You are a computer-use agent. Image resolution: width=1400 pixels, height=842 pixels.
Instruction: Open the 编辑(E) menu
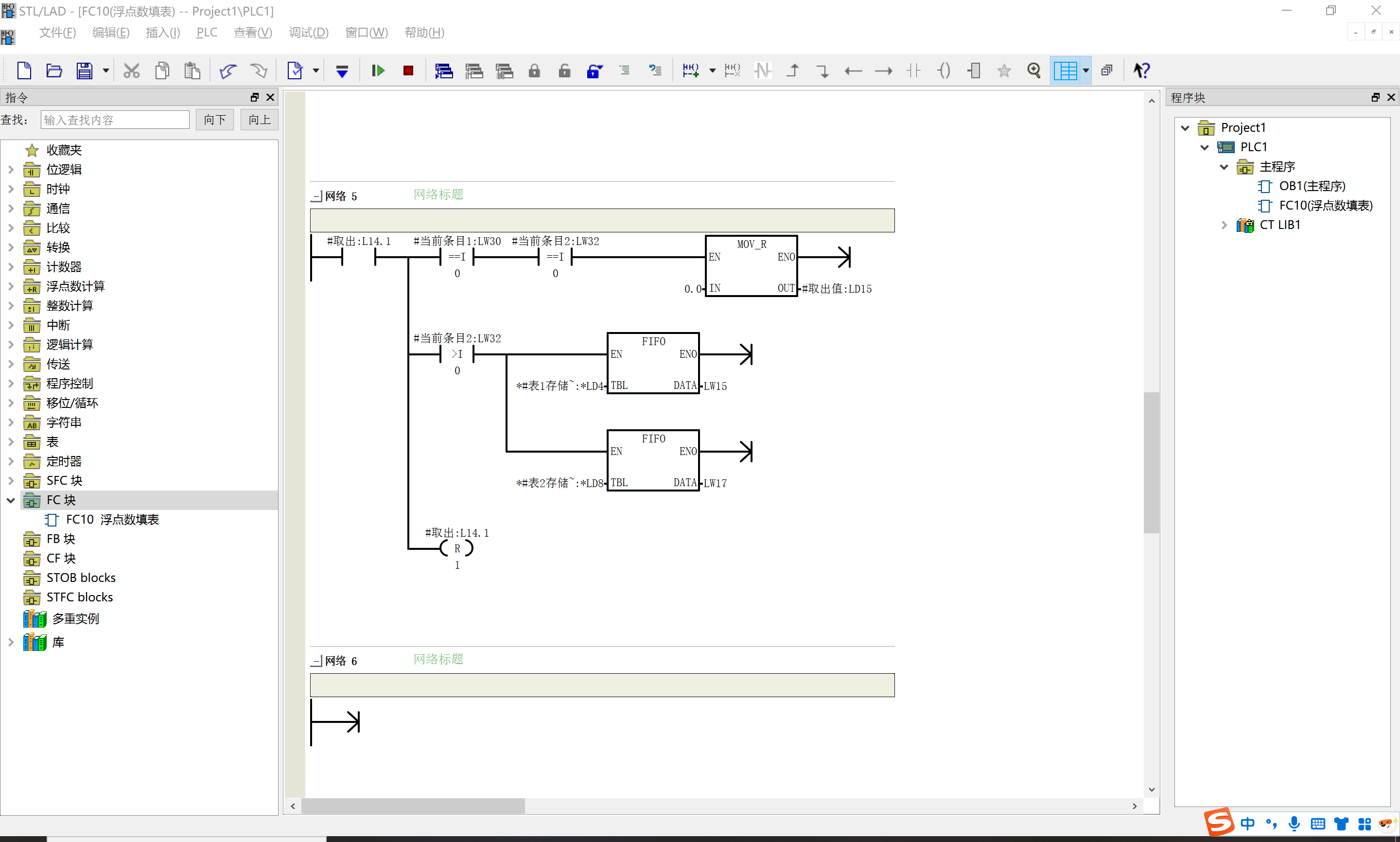pyautogui.click(x=111, y=33)
